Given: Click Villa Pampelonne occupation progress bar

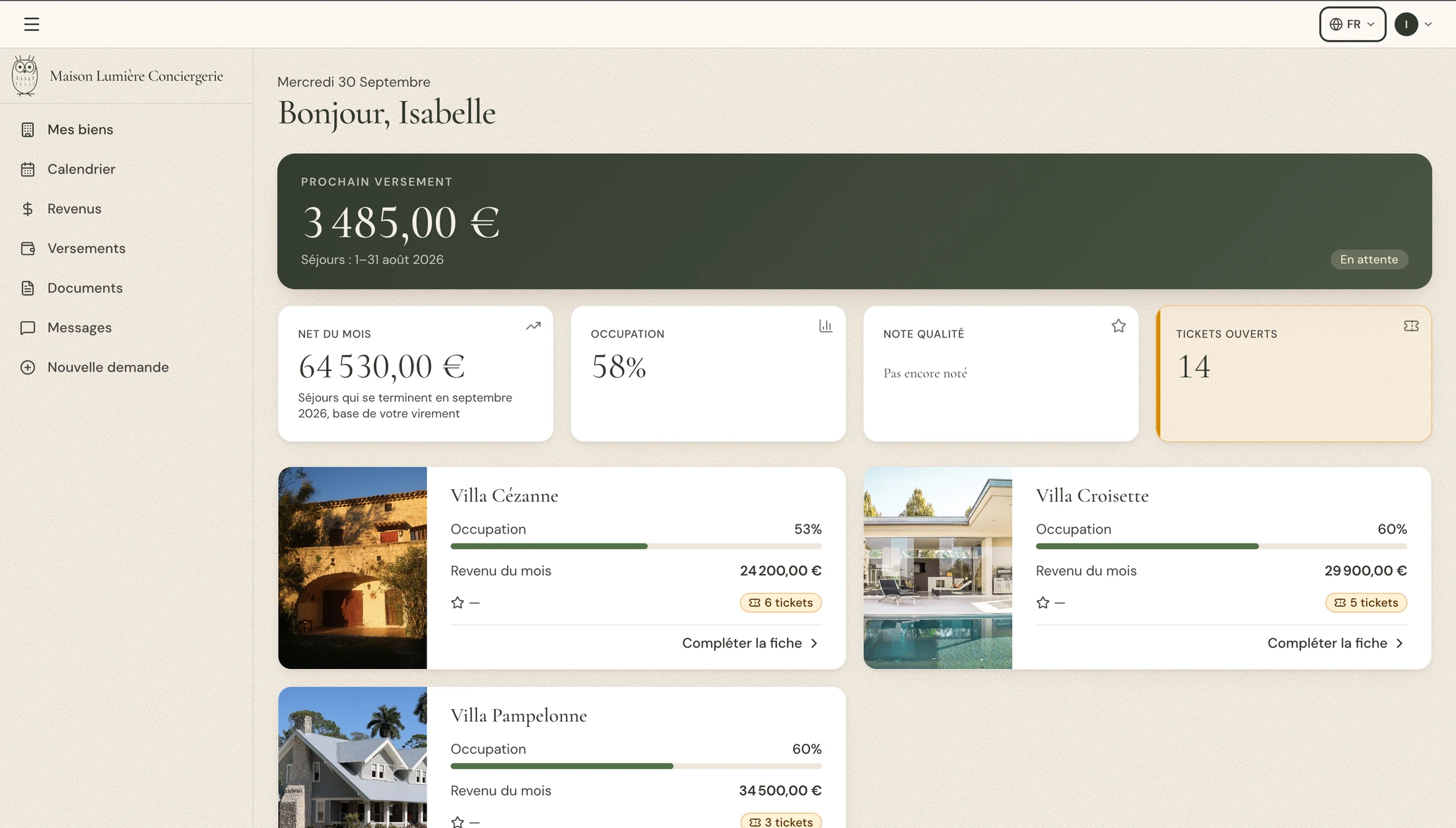Looking at the screenshot, I should pyautogui.click(x=636, y=766).
